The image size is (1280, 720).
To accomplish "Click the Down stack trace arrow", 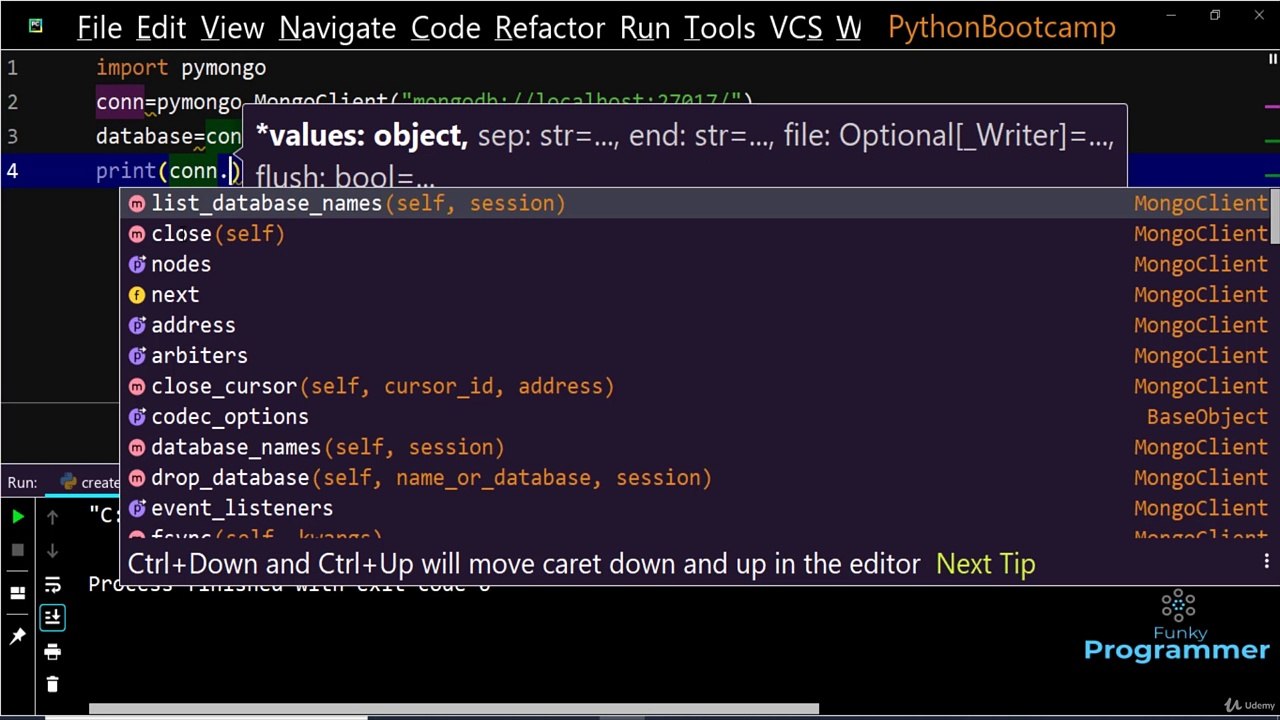I will (x=52, y=550).
